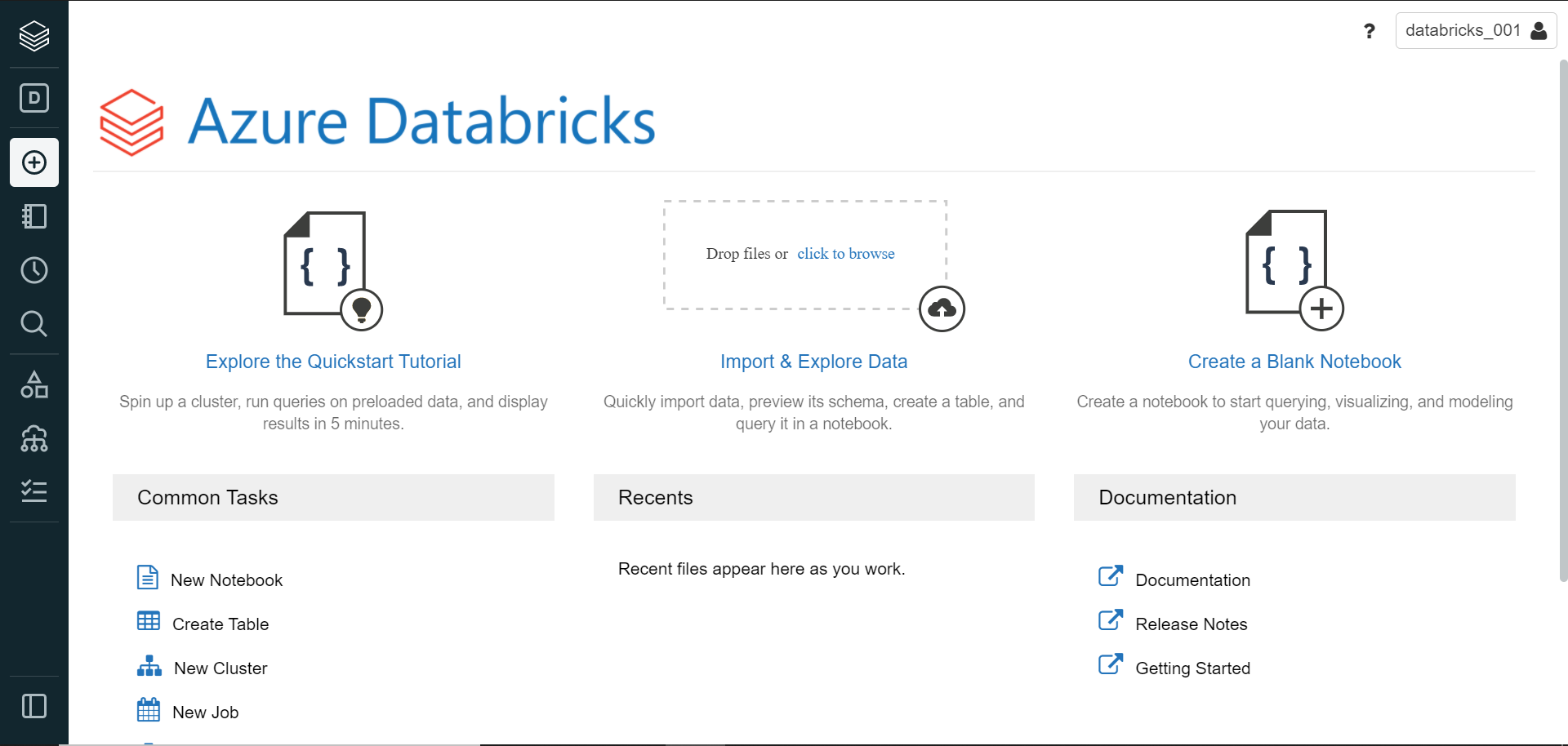Choose Create Table under Common Tasks
1568x746 pixels.
(x=220, y=624)
